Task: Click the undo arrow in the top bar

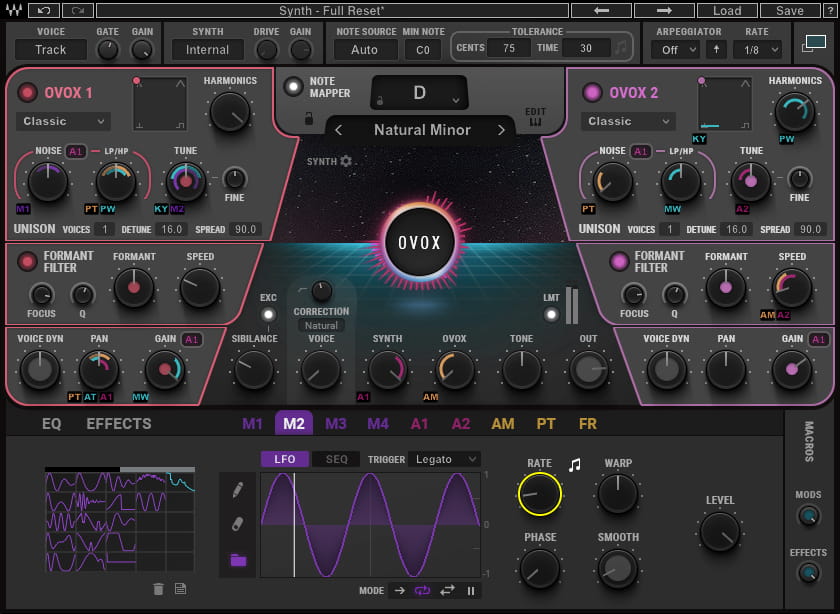Action: tap(42, 10)
